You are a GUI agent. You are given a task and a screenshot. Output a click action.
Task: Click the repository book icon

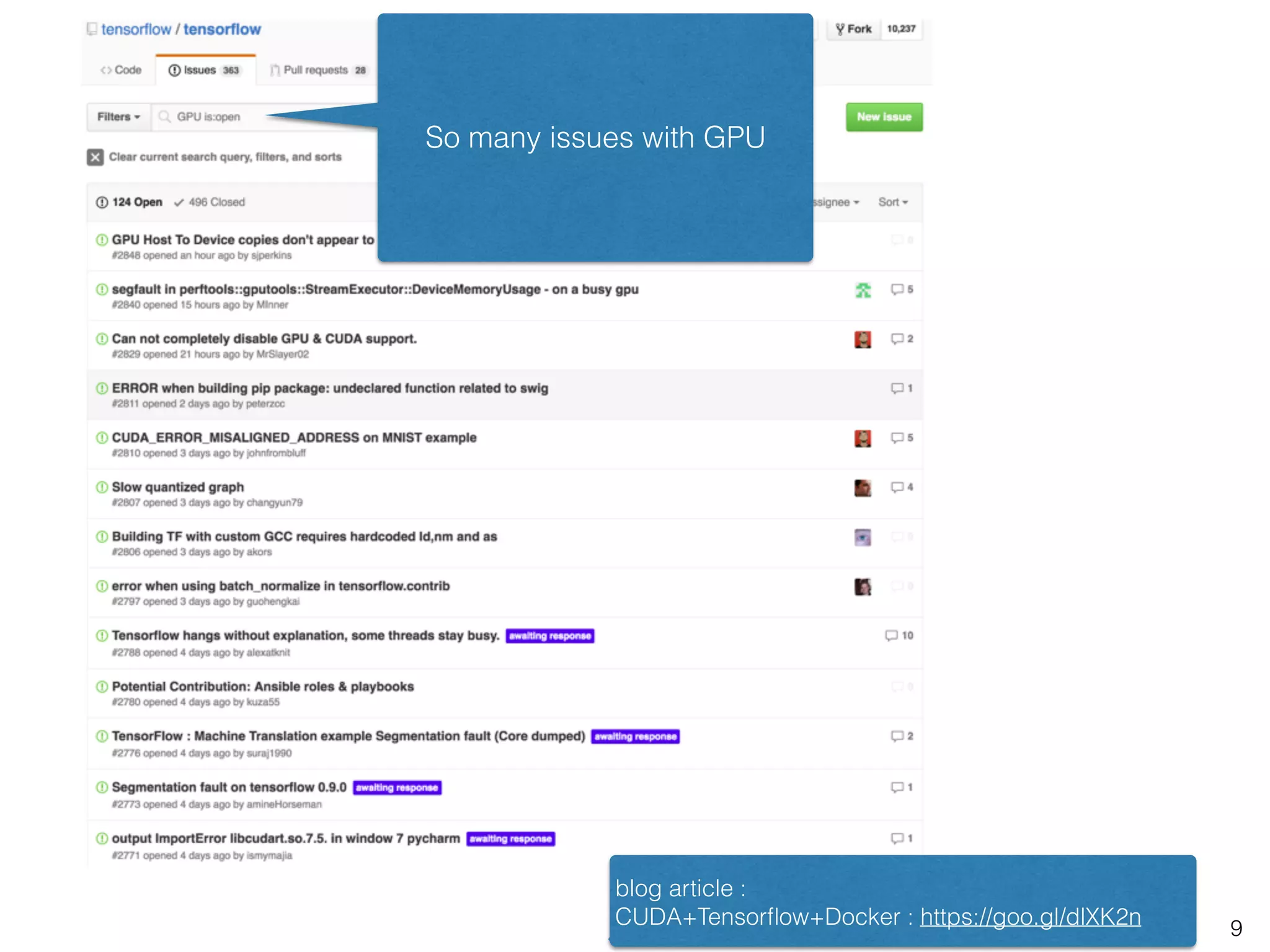(92, 29)
